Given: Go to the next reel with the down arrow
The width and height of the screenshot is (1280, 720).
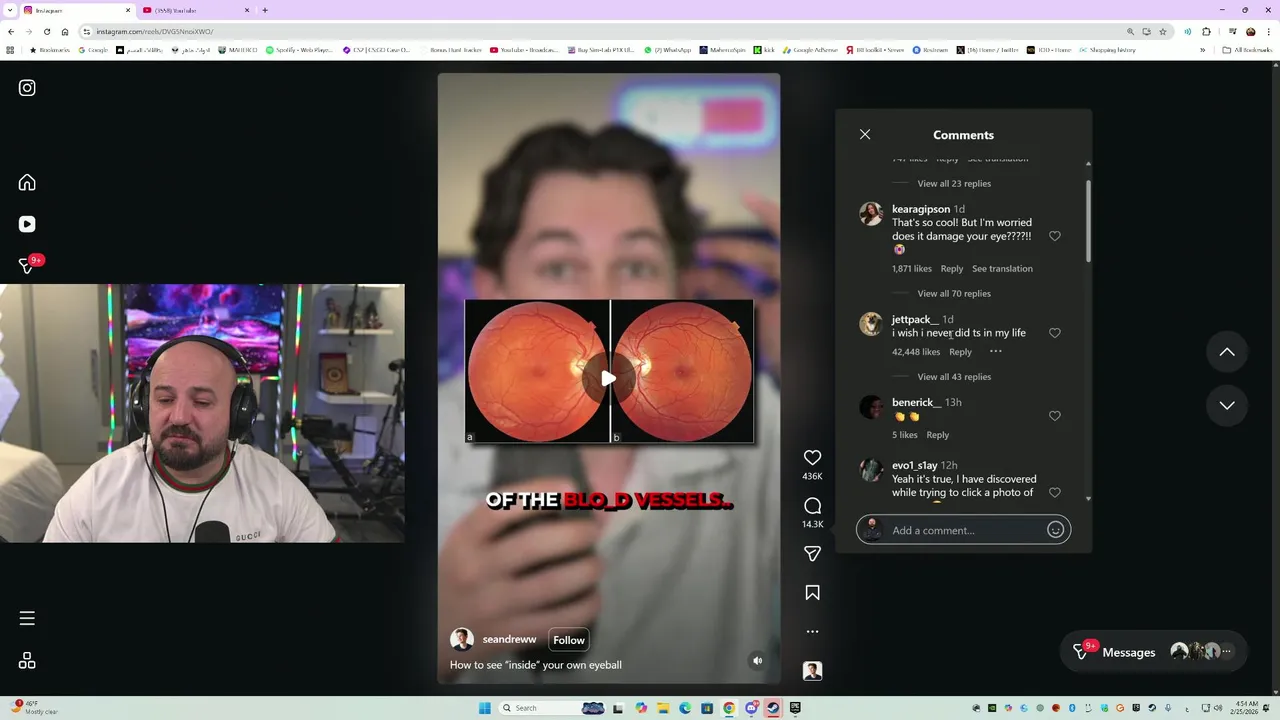Looking at the screenshot, I should [x=1227, y=405].
